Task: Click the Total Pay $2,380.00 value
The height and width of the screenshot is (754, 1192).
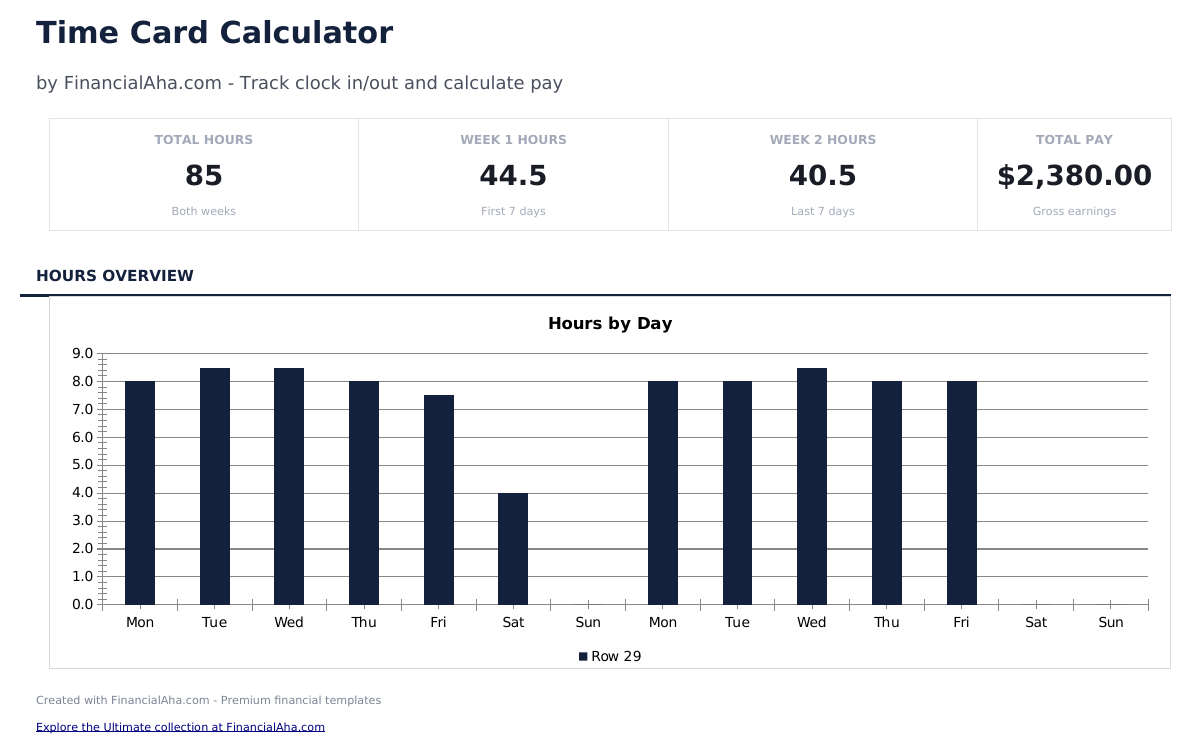Action: (1074, 176)
